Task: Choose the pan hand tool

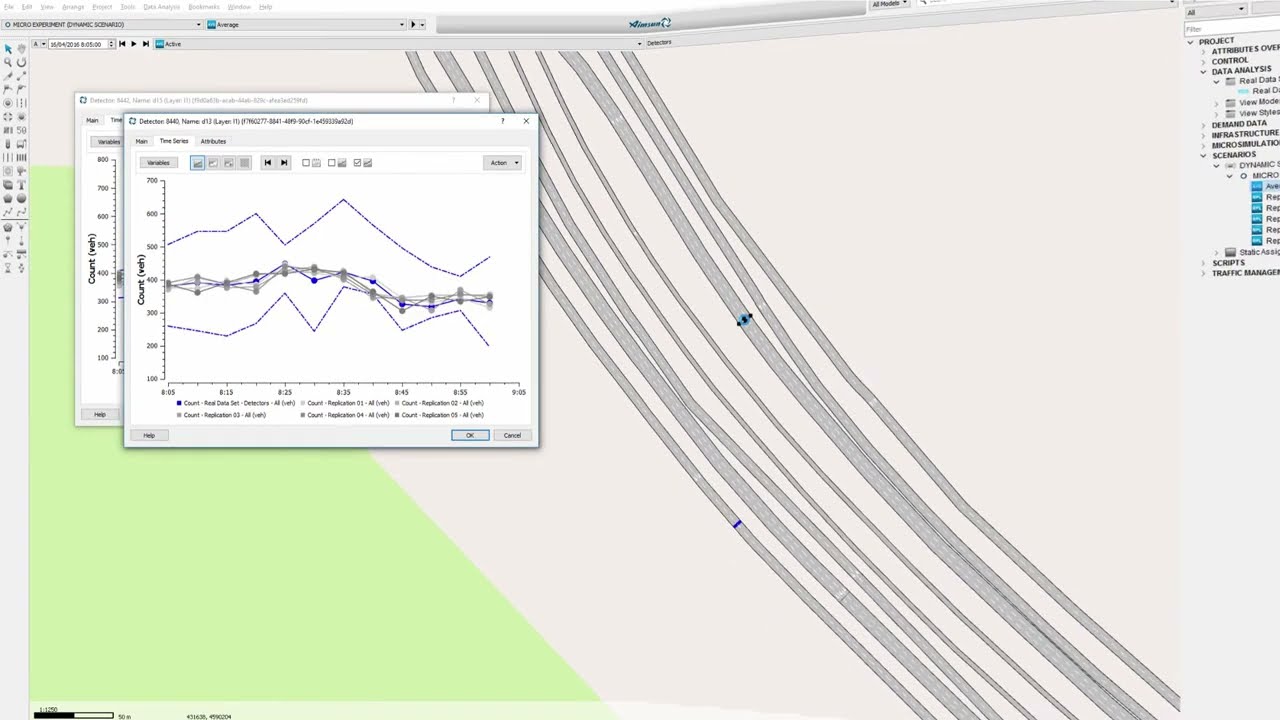Action: click(x=22, y=49)
